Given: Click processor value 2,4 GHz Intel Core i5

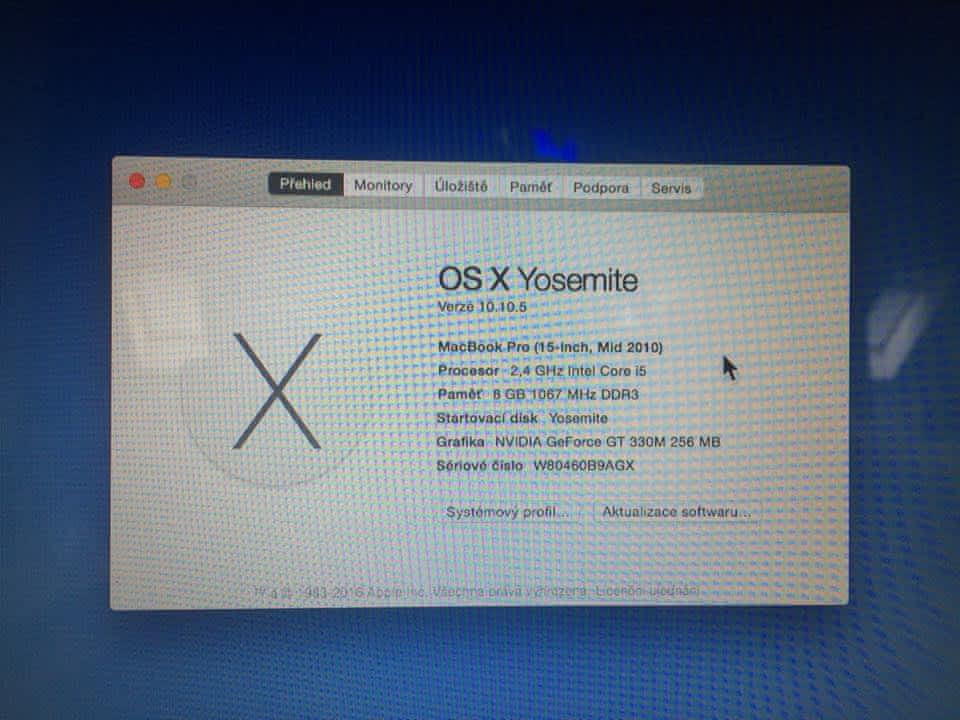Looking at the screenshot, I should pos(578,371).
